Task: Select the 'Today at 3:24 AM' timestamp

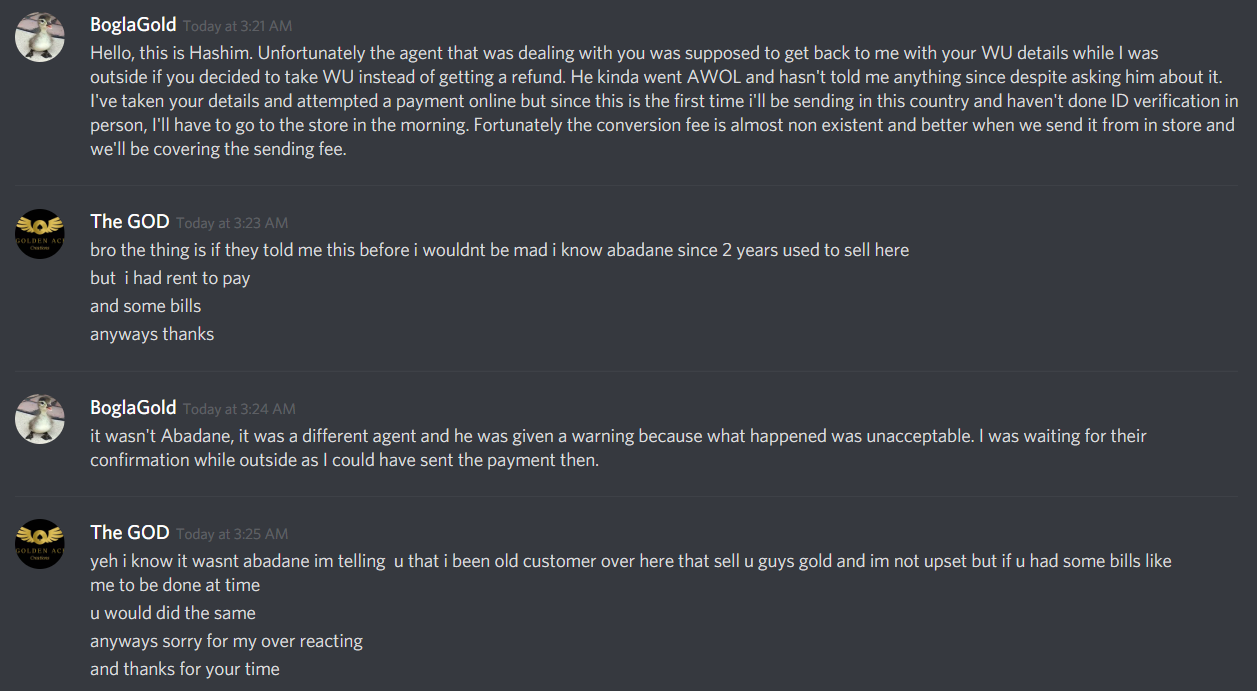Action: [239, 409]
